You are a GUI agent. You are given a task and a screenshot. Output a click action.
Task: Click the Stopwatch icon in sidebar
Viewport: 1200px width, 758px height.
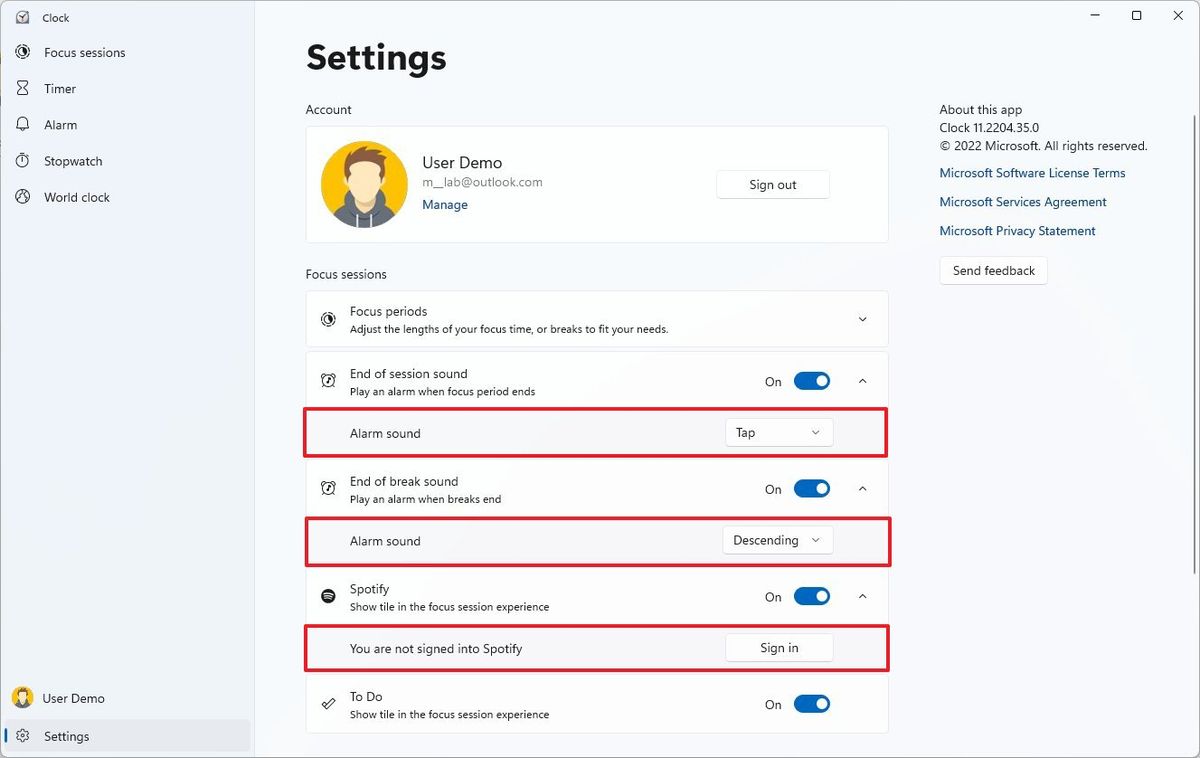[23, 161]
